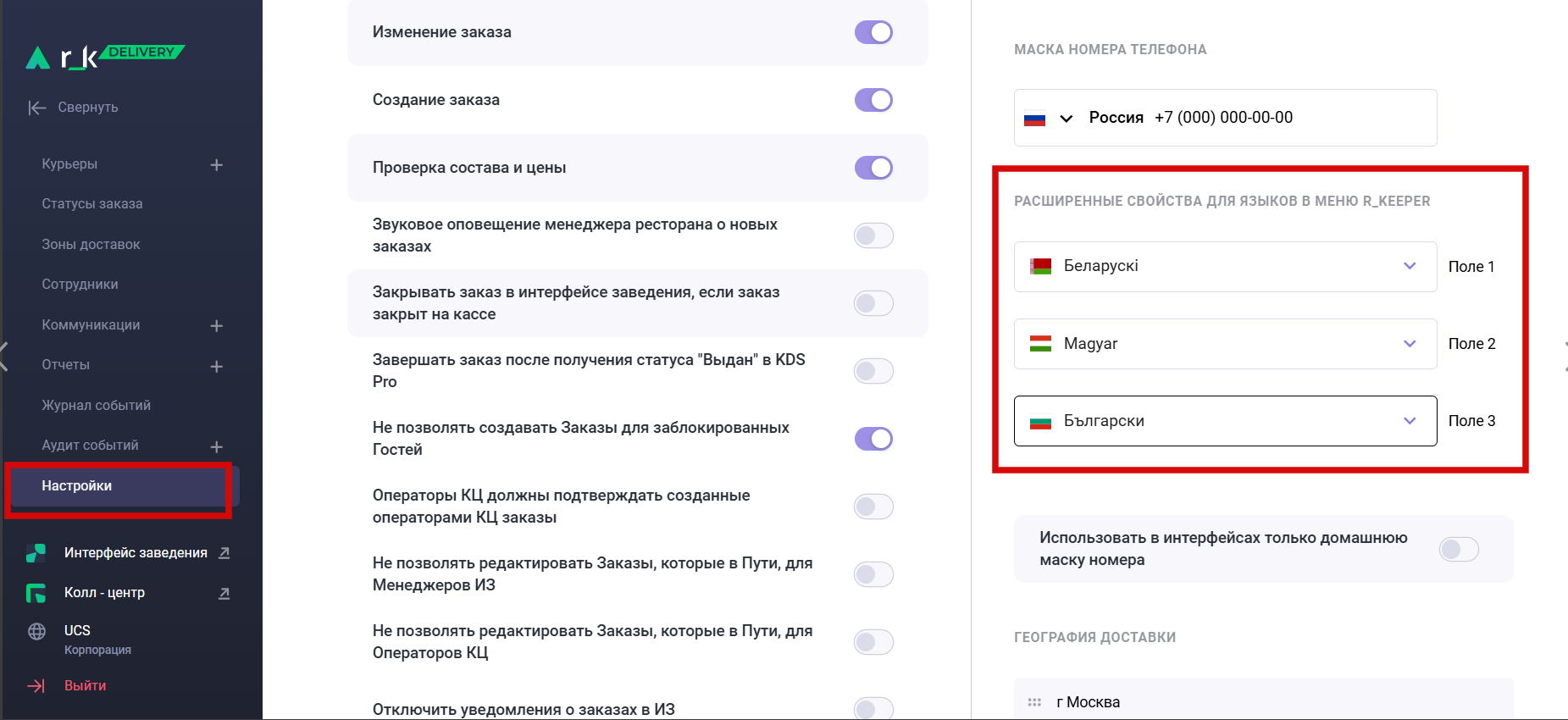Click the Интерфейс заведения external link icon

click(x=224, y=553)
